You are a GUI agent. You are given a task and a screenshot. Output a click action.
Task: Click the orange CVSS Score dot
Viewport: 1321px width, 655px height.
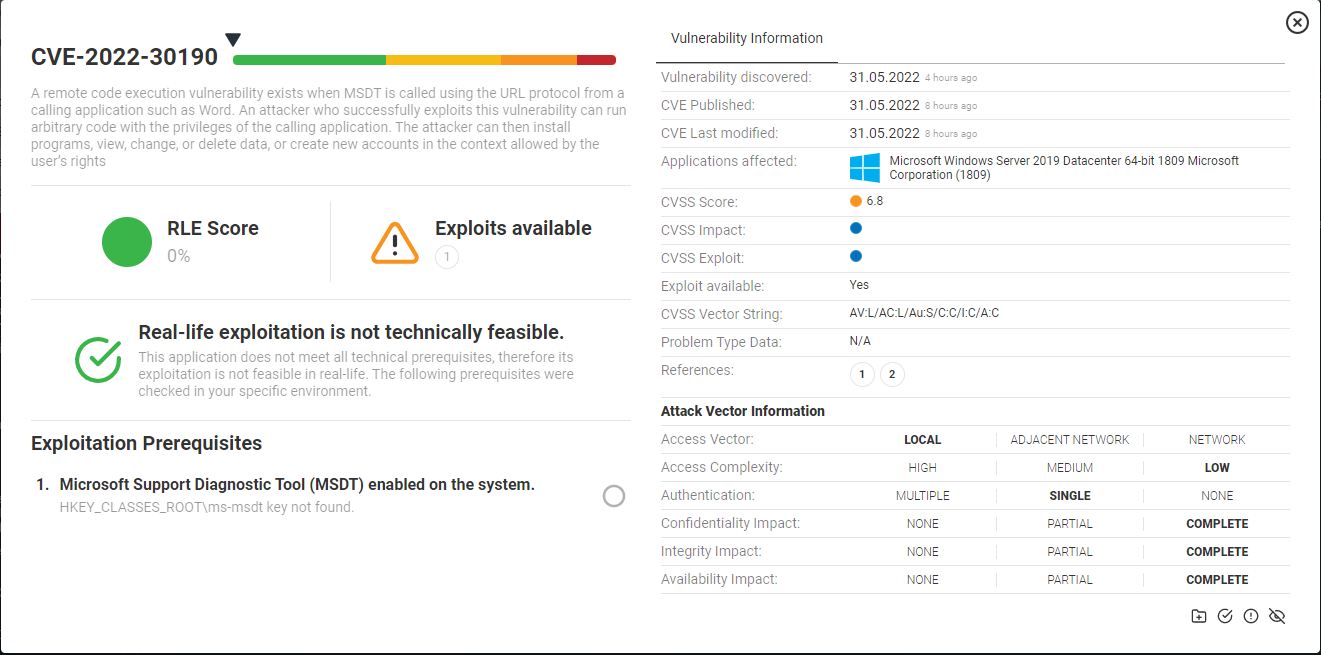coord(856,201)
